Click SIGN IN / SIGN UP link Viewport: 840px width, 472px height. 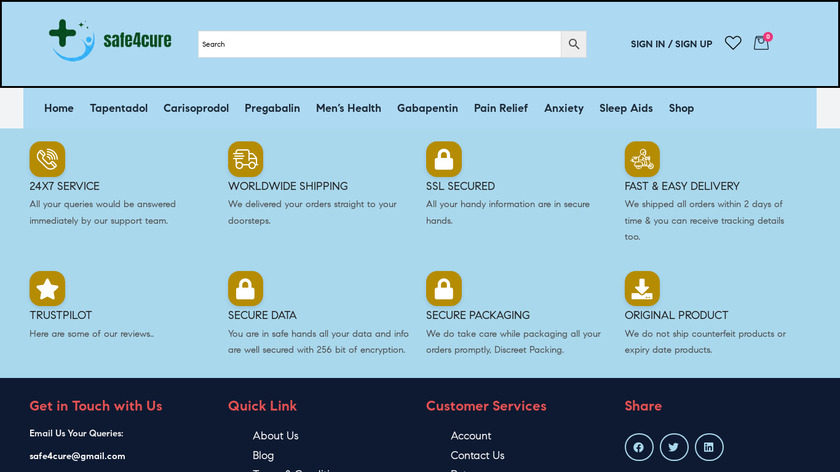[x=671, y=44]
